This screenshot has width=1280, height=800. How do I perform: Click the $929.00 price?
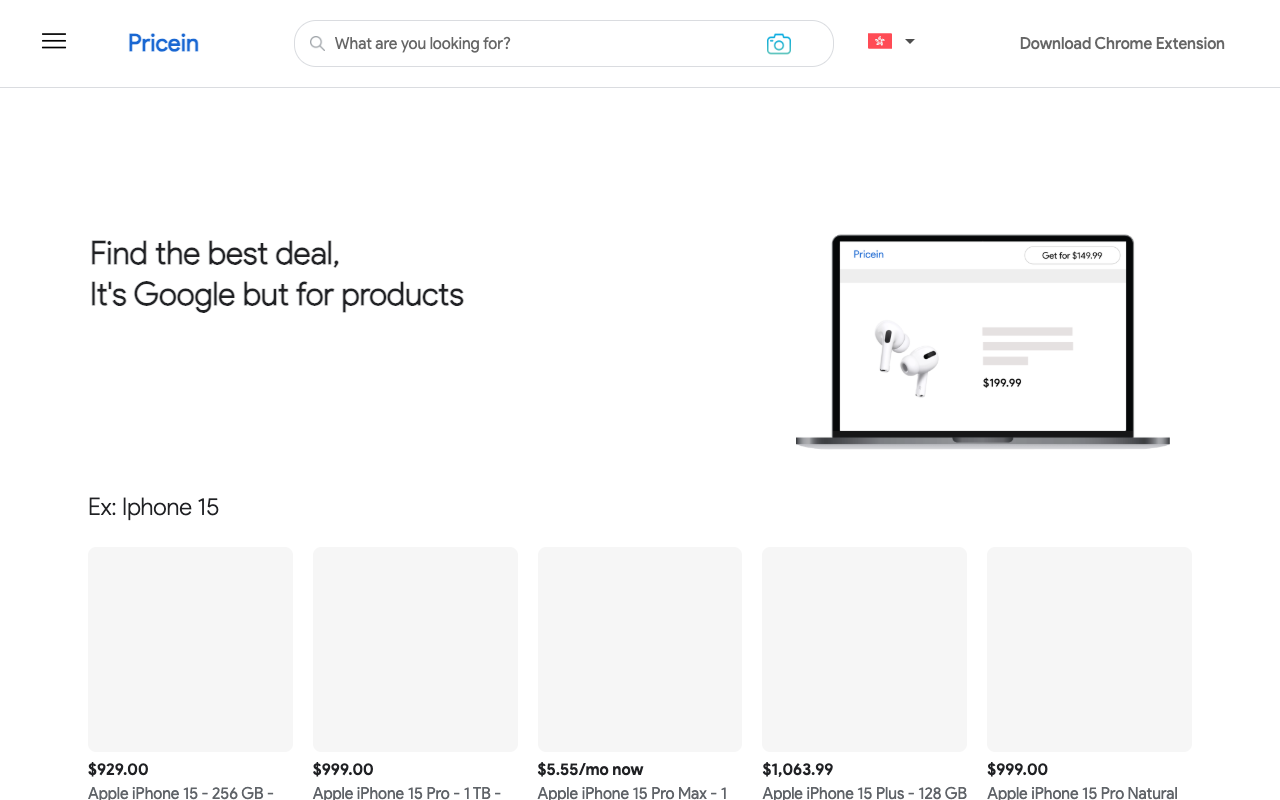pos(118,769)
